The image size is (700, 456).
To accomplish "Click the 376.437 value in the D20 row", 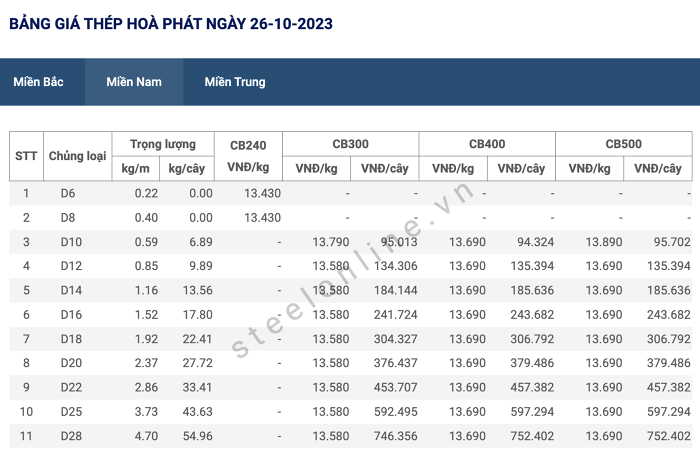I will tap(396, 363).
